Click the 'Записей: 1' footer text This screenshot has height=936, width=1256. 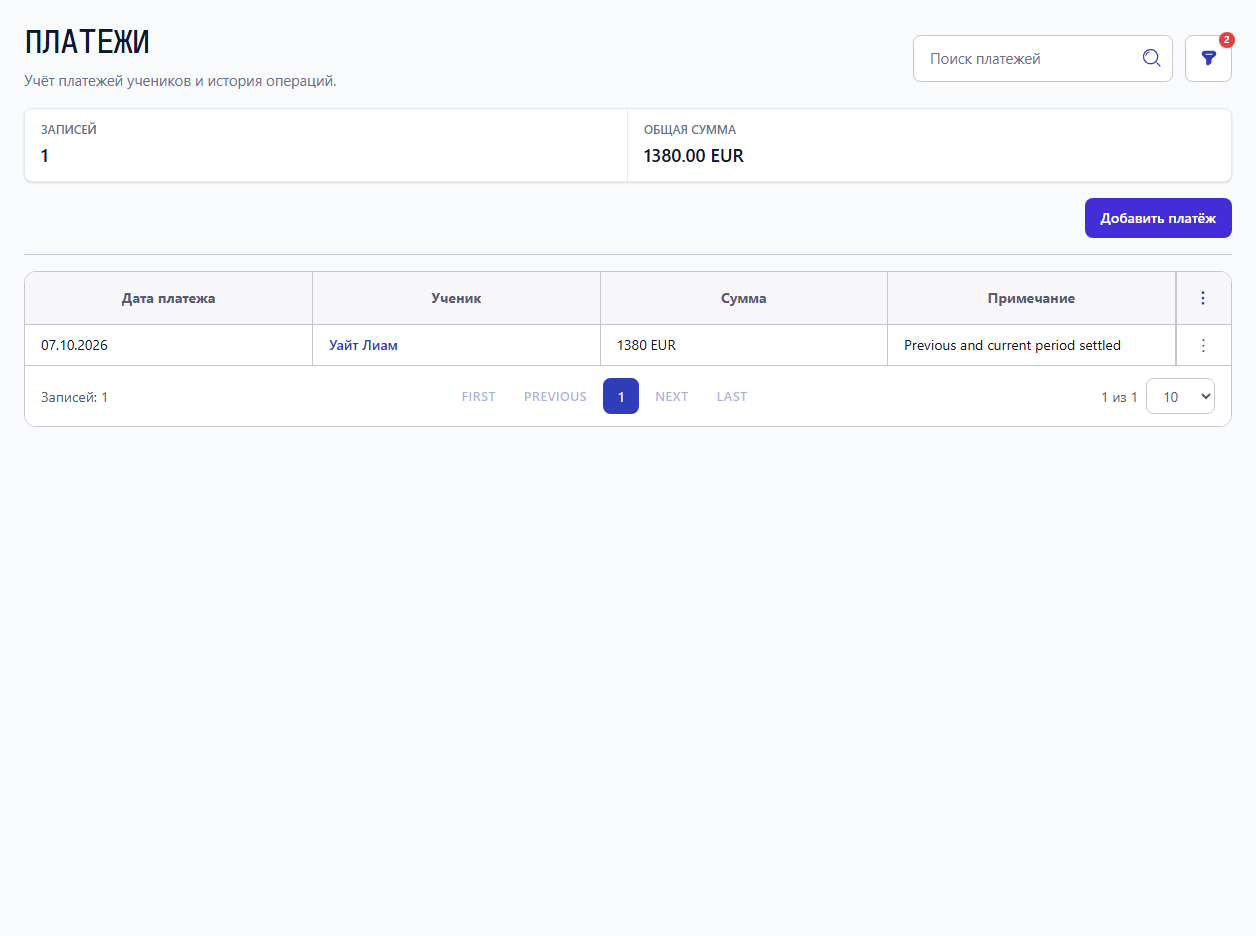[x=74, y=397]
